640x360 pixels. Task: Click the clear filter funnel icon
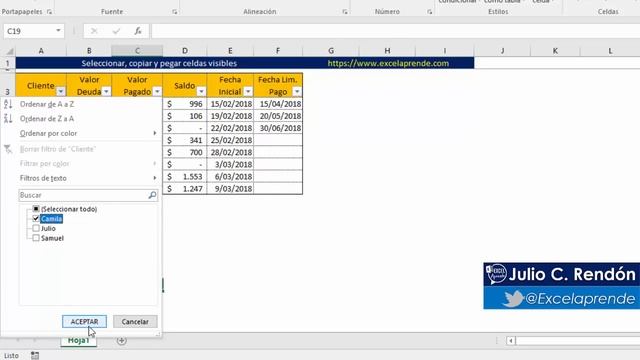8,149
